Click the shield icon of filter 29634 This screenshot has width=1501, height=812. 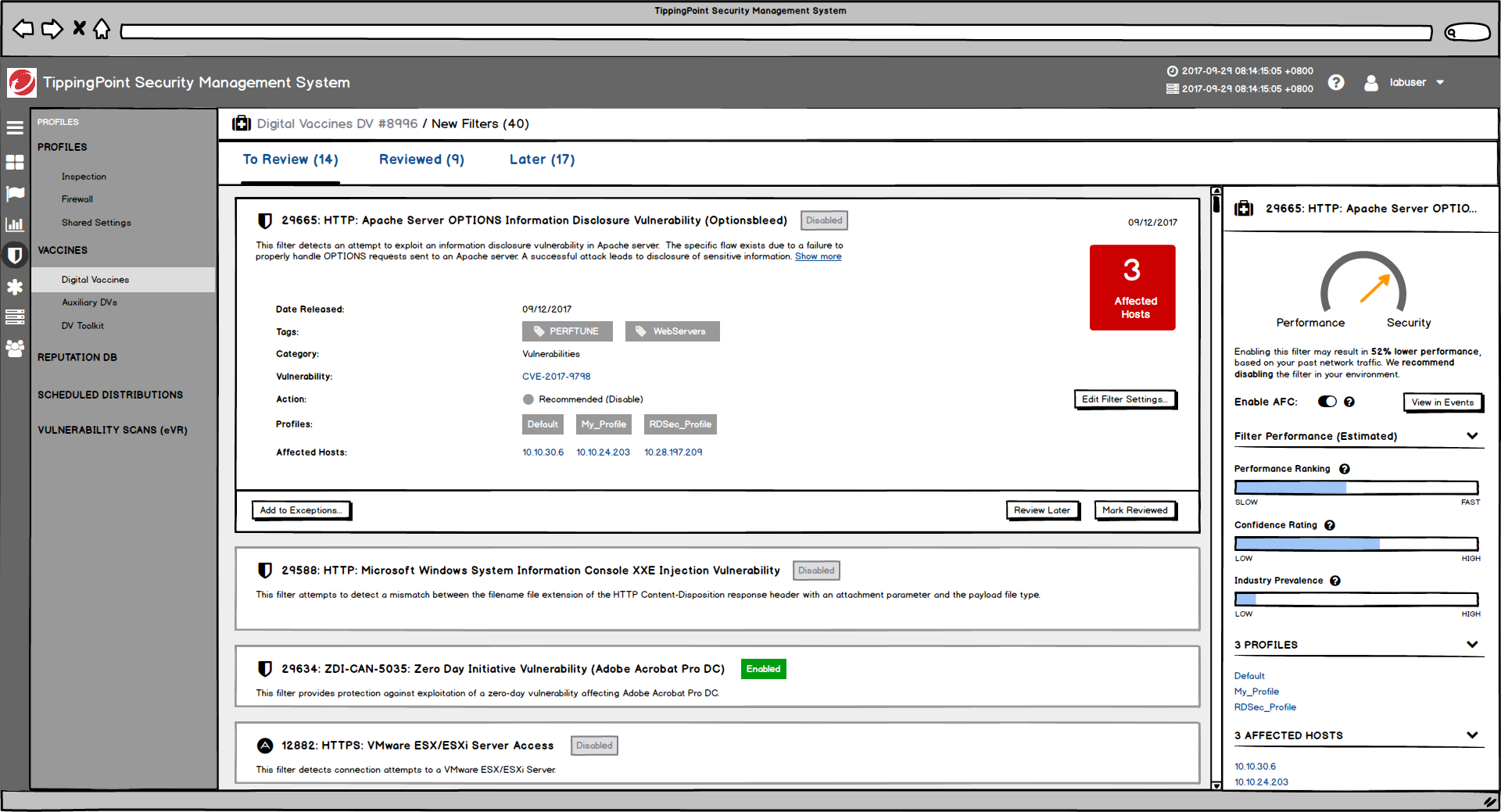tap(265, 669)
